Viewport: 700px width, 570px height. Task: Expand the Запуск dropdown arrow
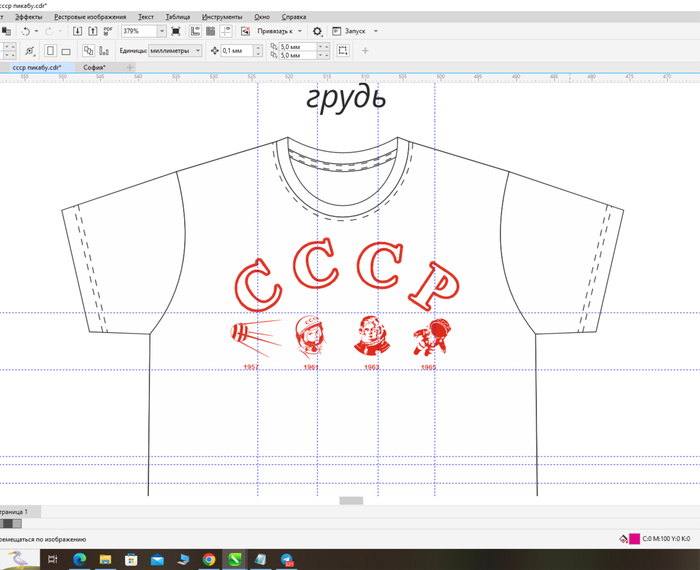tap(375, 31)
